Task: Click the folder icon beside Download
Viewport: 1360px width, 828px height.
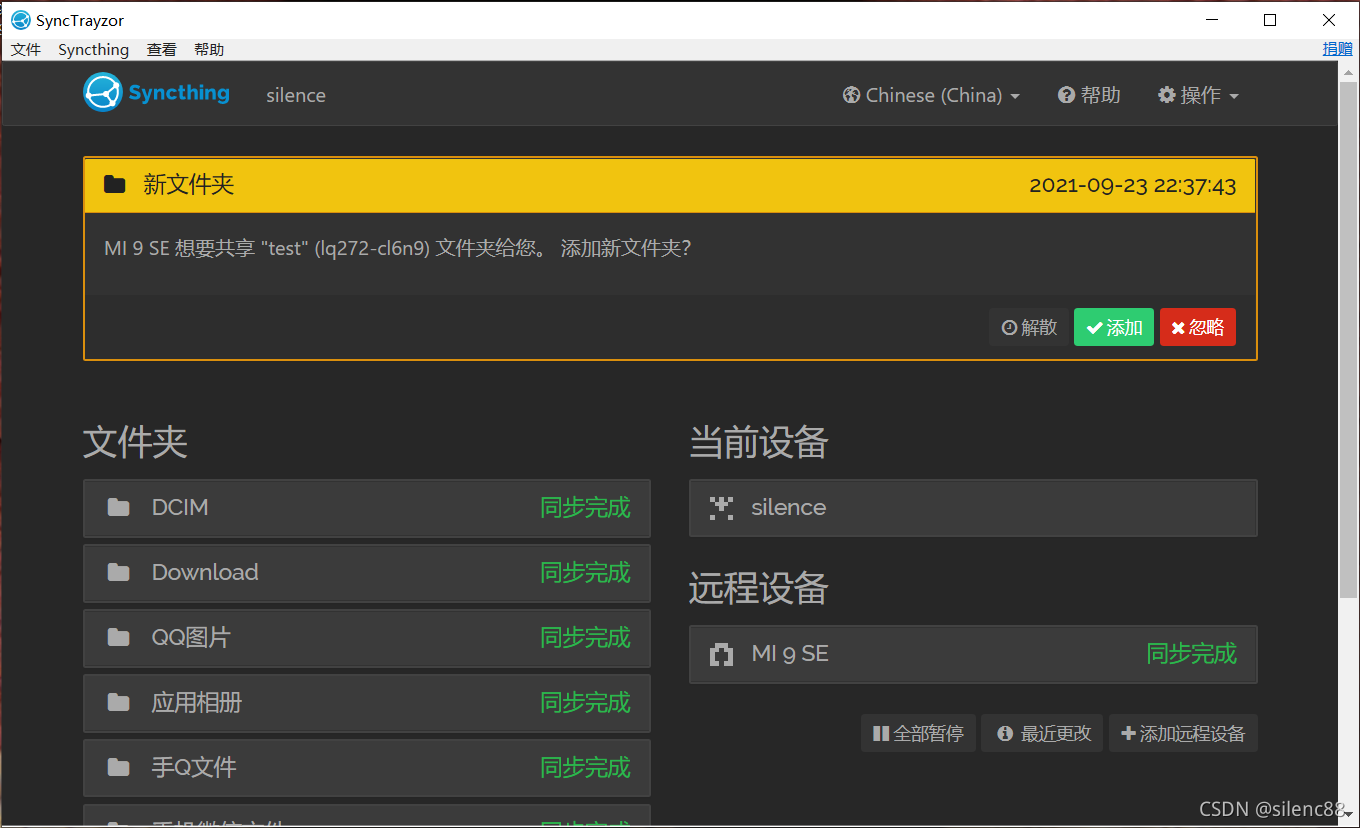Action: (x=119, y=573)
